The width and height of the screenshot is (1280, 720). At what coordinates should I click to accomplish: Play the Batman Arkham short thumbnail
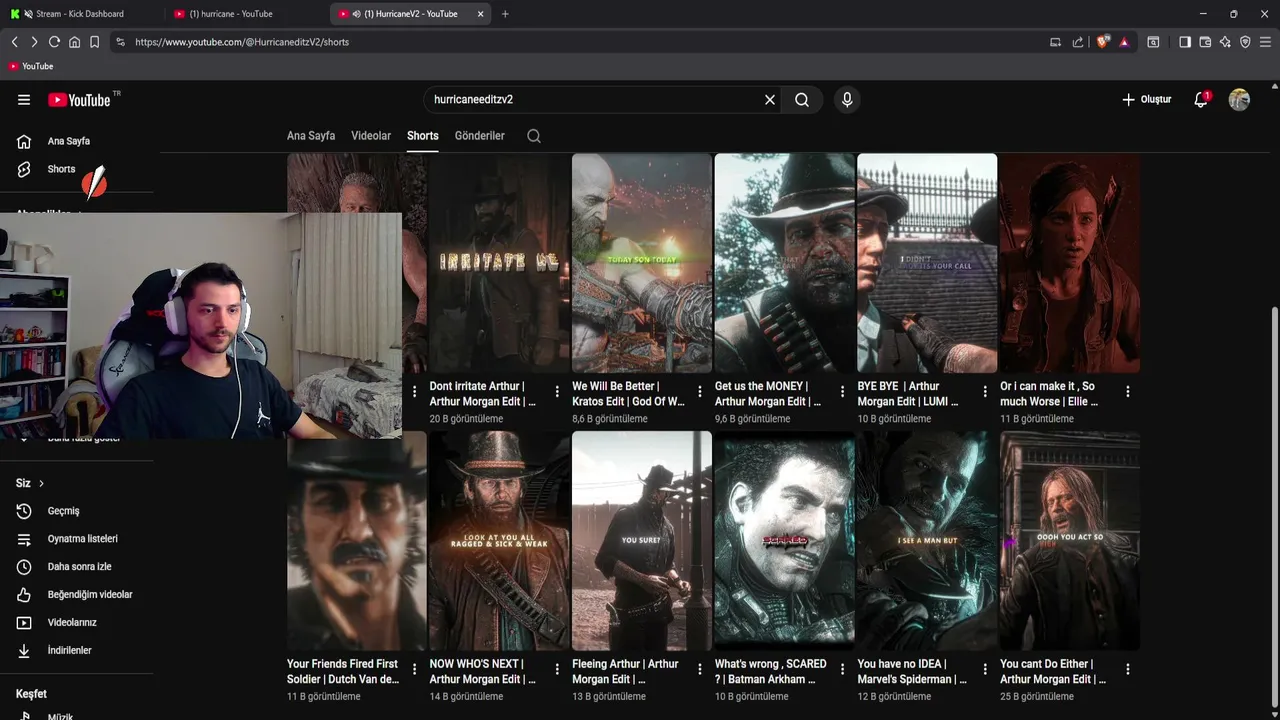click(785, 541)
